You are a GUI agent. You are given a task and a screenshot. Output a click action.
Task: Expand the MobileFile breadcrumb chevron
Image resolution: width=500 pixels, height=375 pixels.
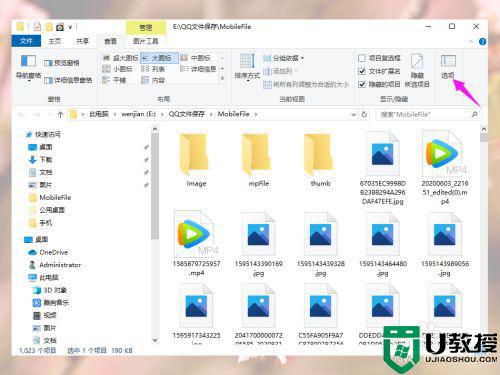pyautogui.click(x=256, y=115)
